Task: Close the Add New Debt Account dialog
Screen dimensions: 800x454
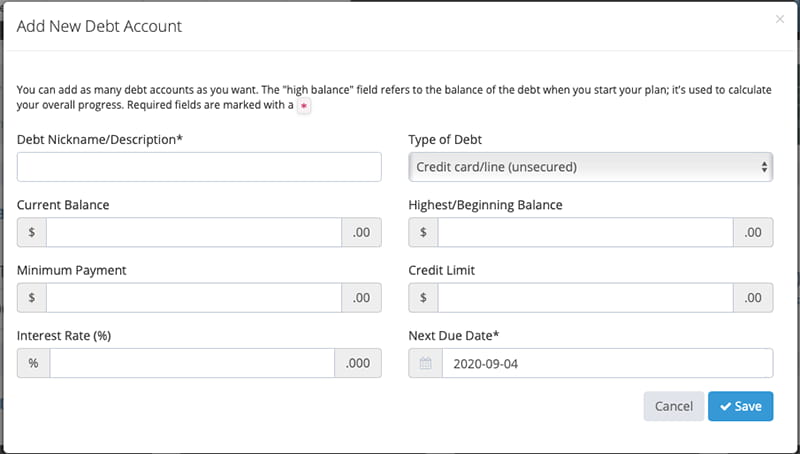Action: 780,19
